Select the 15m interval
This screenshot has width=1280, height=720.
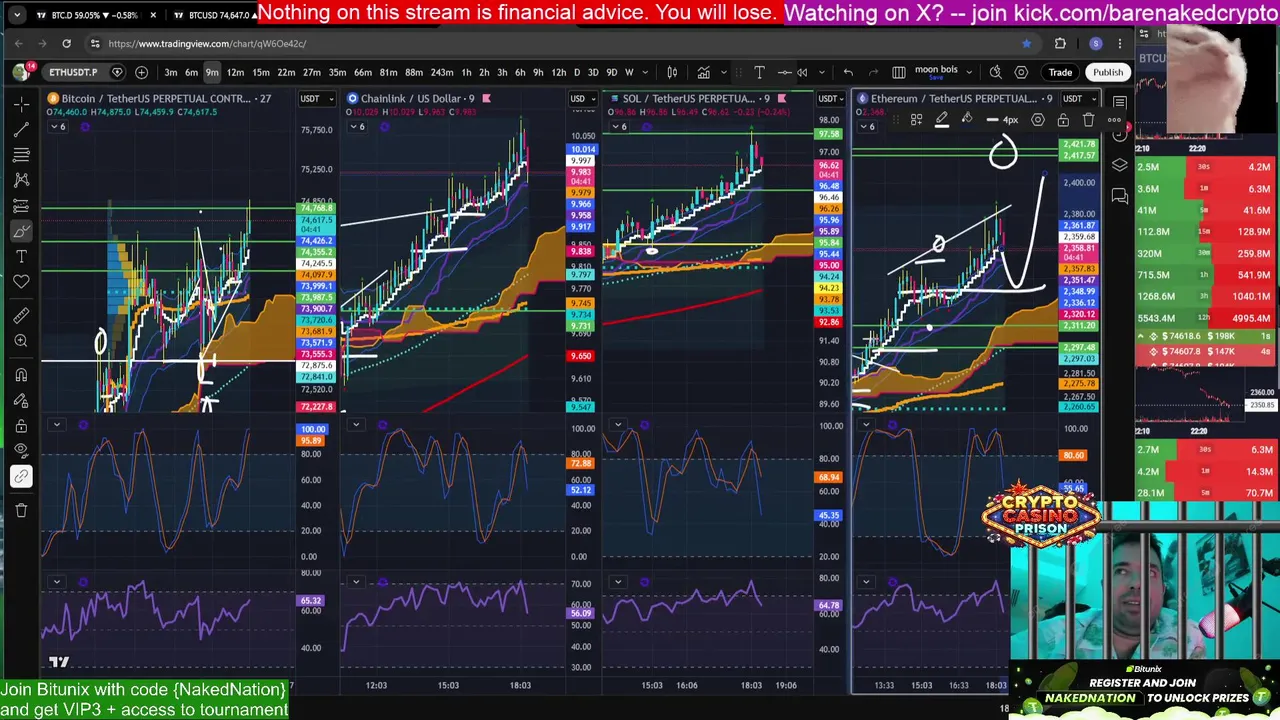click(x=260, y=72)
